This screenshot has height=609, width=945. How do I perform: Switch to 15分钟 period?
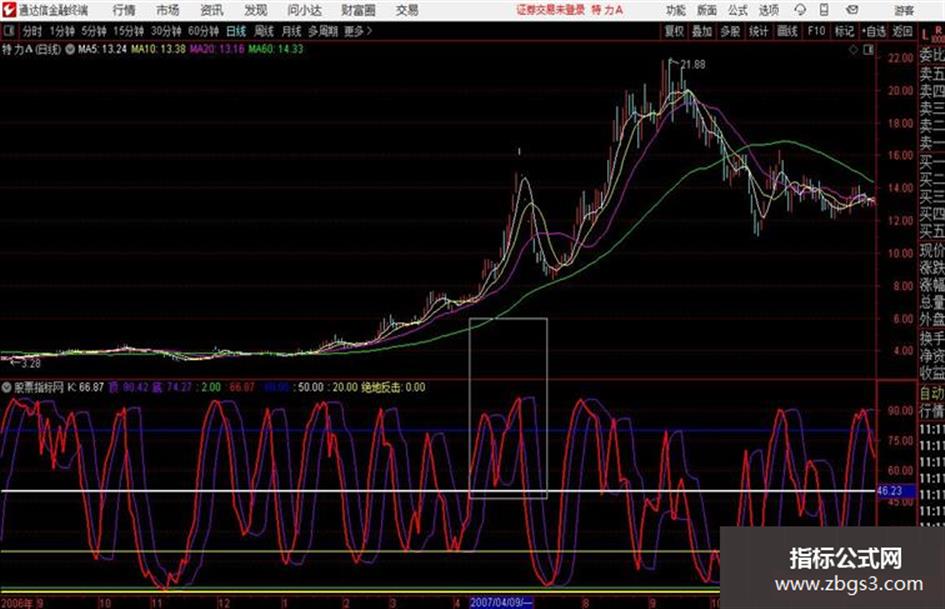coord(129,31)
